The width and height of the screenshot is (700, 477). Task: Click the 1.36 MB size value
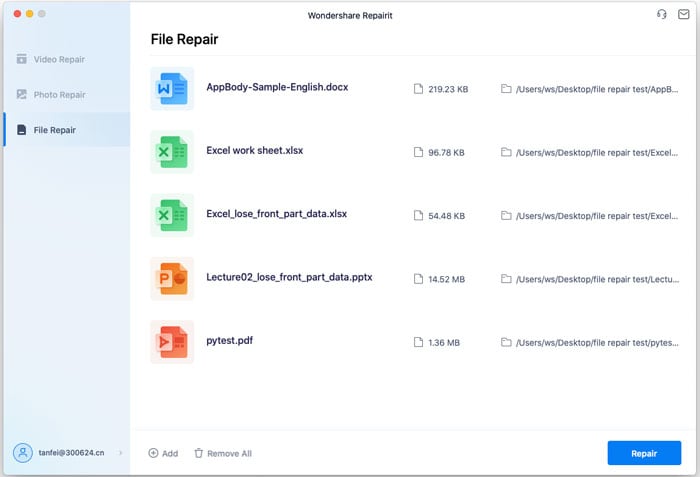pos(444,343)
